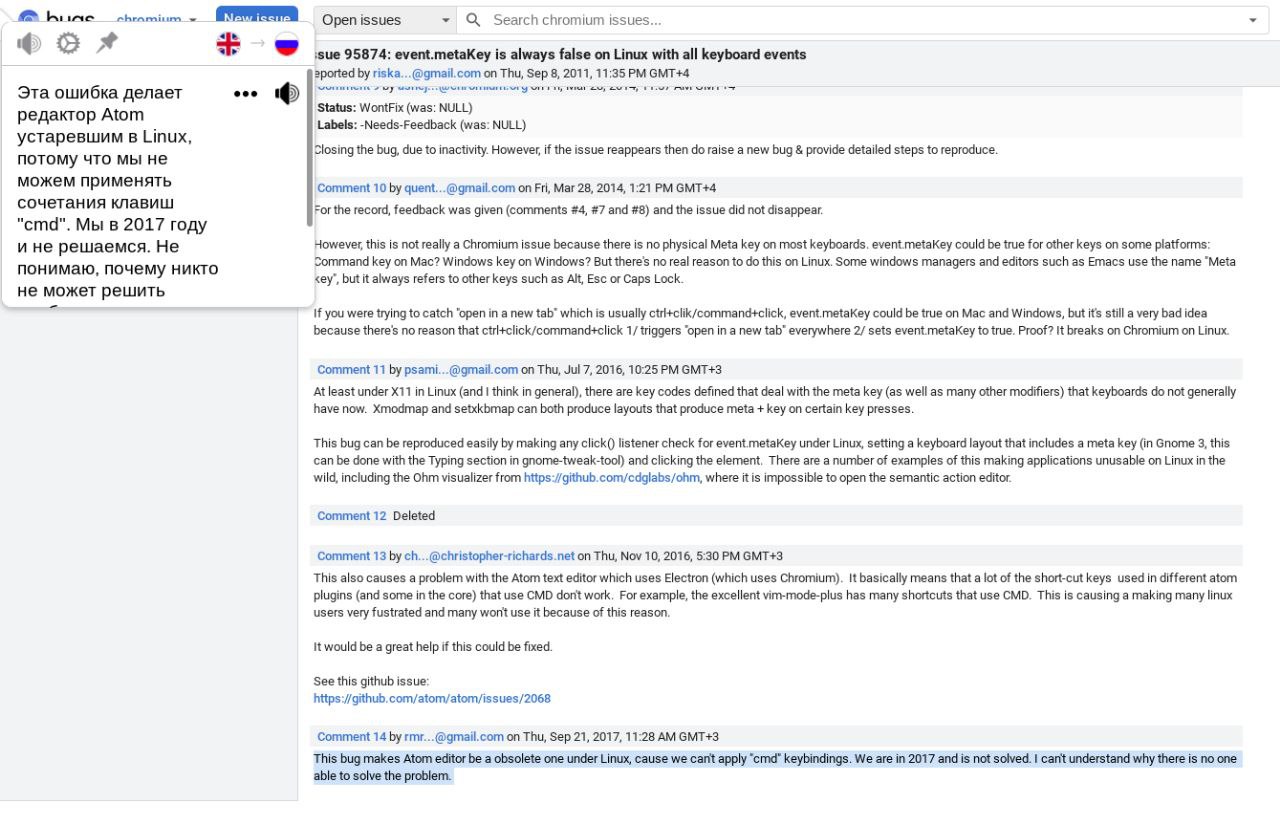
Task: Open rmr...@gmail.com user link
Action: (454, 737)
